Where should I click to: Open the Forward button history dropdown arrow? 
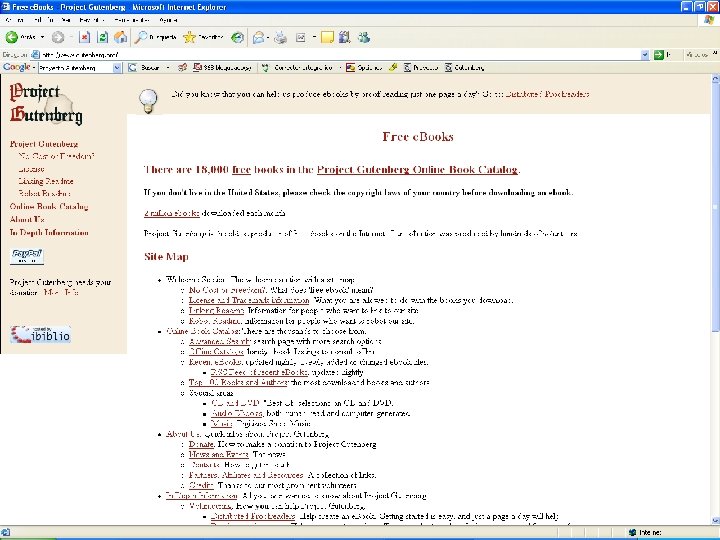(x=71, y=37)
